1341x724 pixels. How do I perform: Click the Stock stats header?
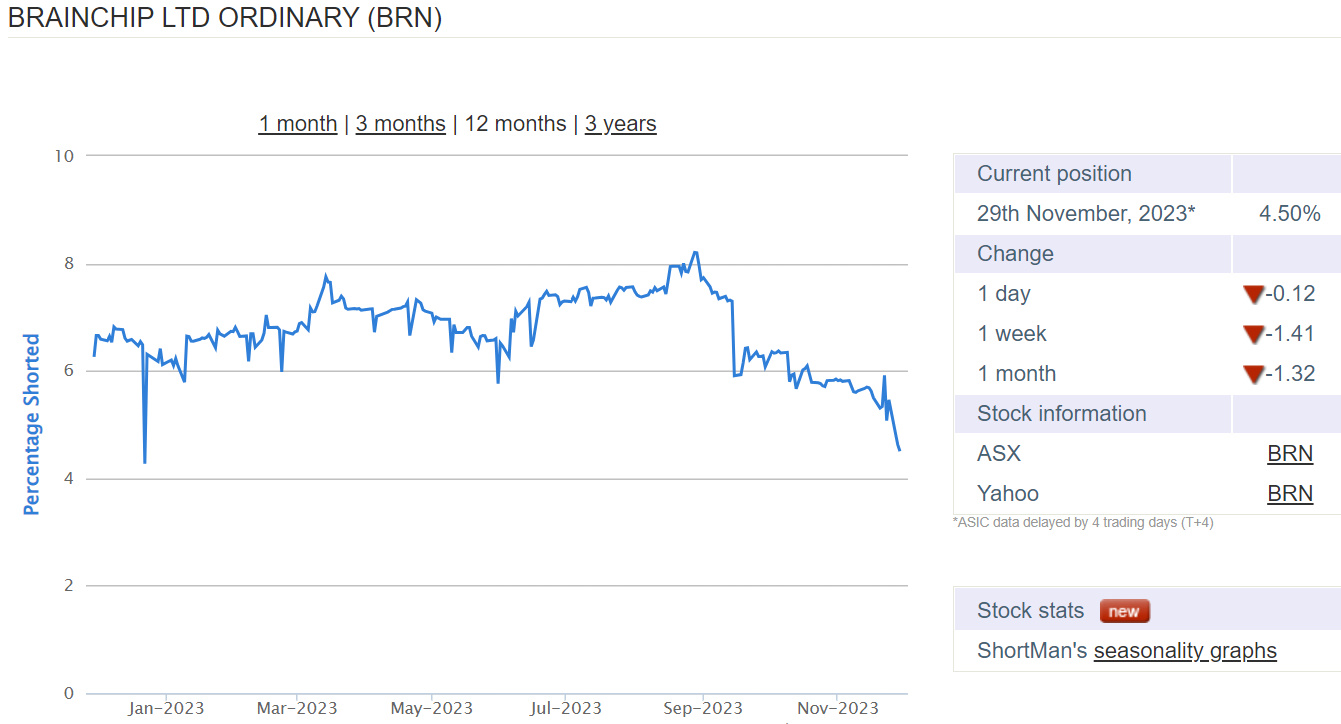[1030, 611]
